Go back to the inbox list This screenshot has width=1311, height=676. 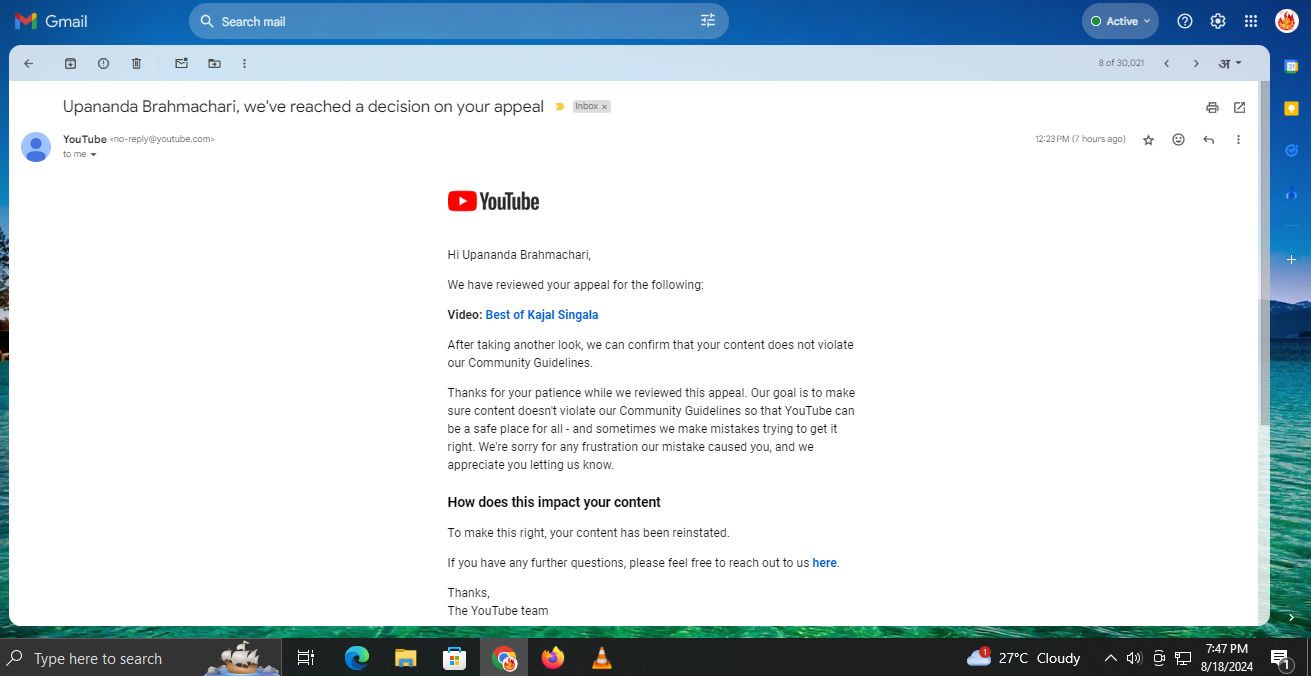coord(28,63)
